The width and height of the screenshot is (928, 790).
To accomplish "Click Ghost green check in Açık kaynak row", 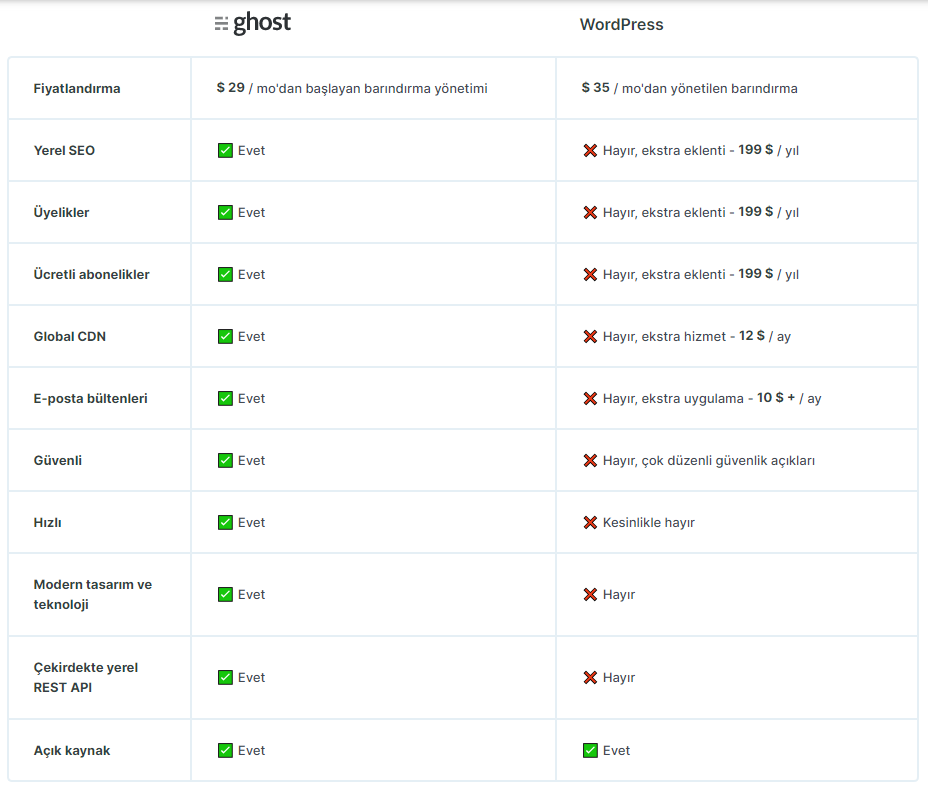I will pyautogui.click(x=225, y=750).
